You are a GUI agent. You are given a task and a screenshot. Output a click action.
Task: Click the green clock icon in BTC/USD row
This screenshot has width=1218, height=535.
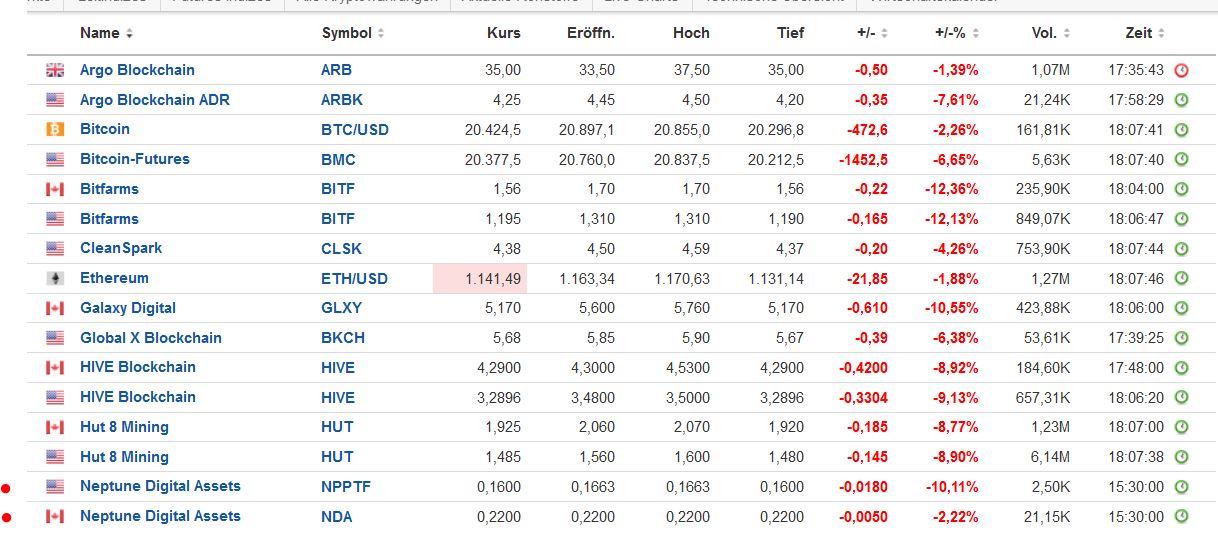tap(1181, 130)
